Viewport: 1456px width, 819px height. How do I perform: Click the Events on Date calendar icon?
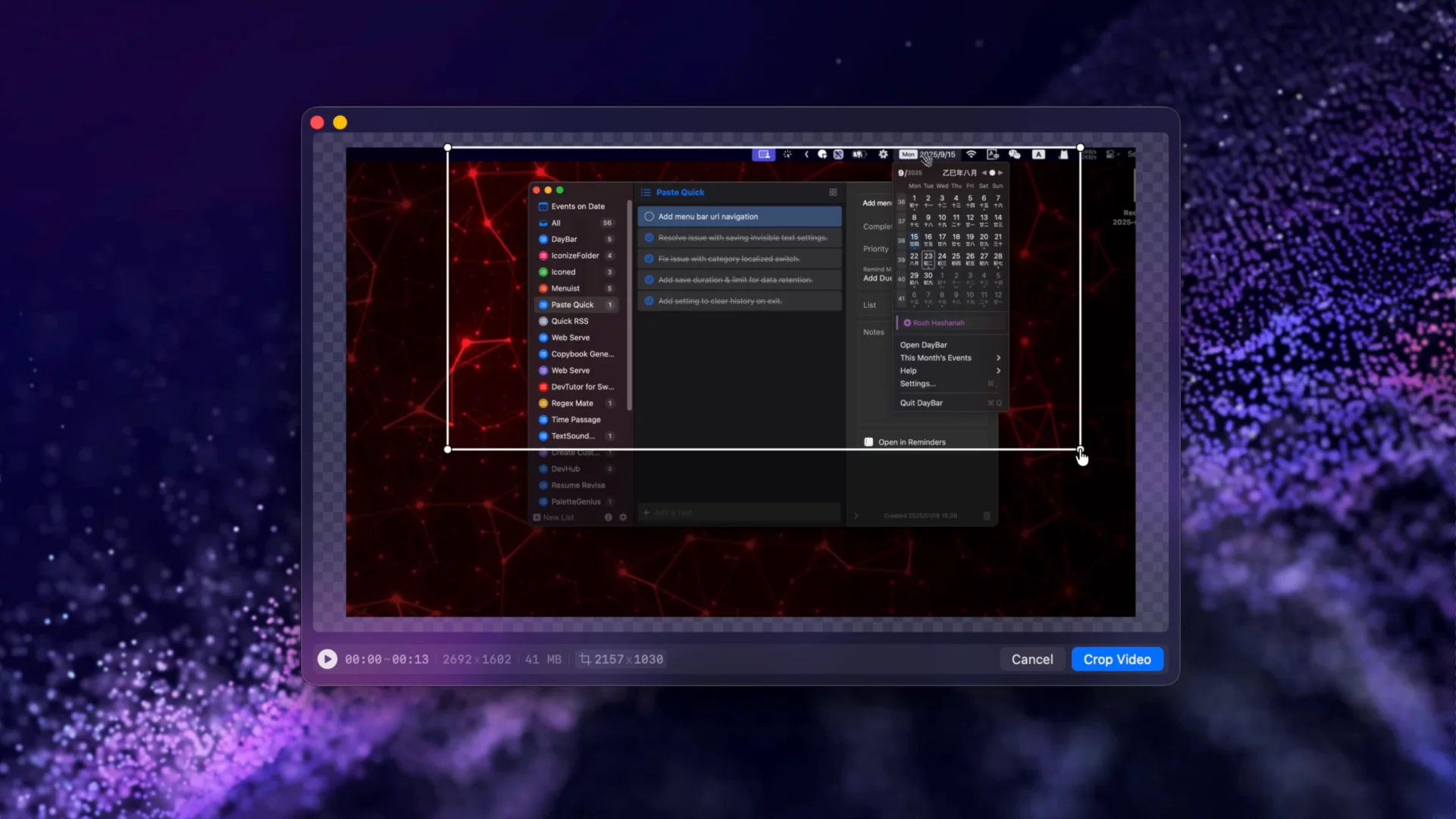543,206
